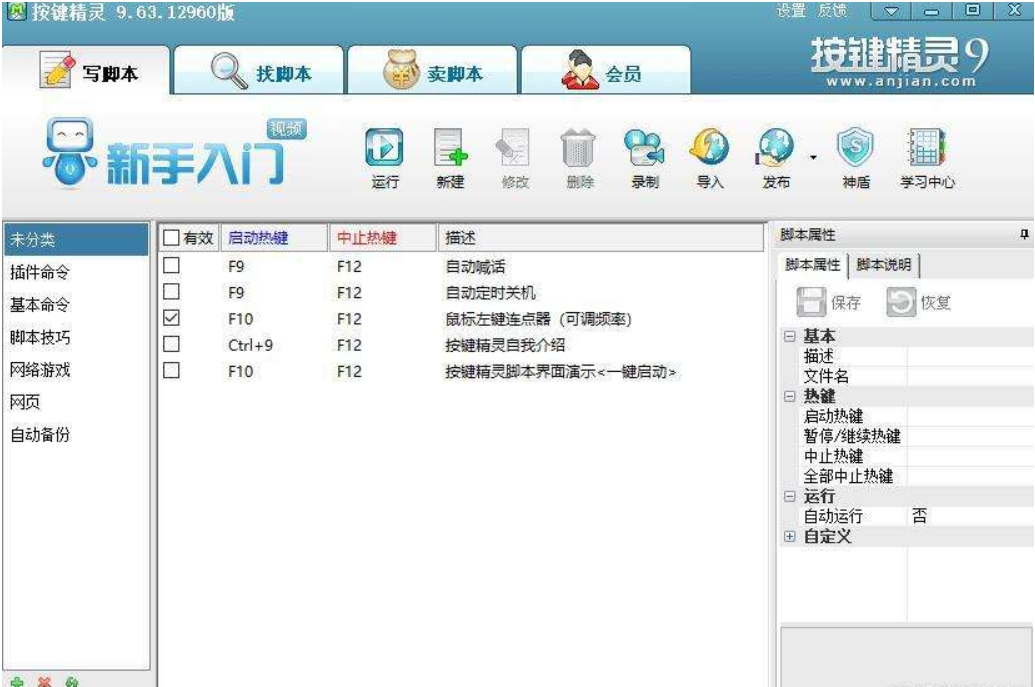This screenshot has width=1035, height=687.
Task: Sort by the 描述 column header
Action: [x=601, y=238]
